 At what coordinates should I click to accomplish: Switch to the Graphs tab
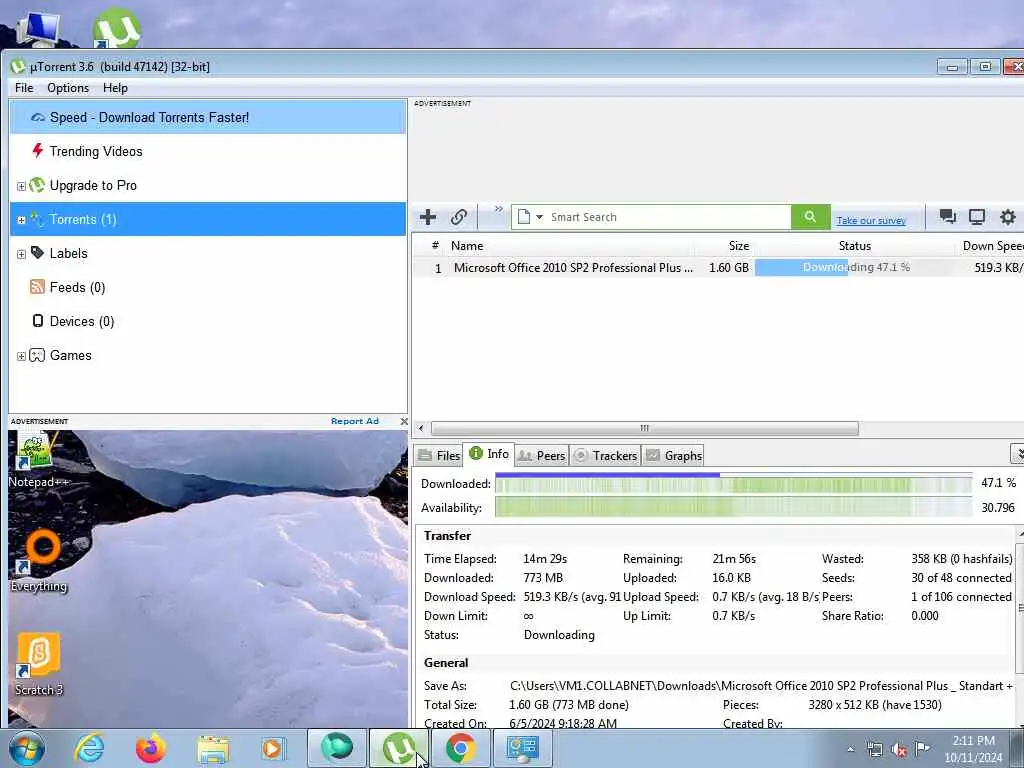[x=674, y=456]
